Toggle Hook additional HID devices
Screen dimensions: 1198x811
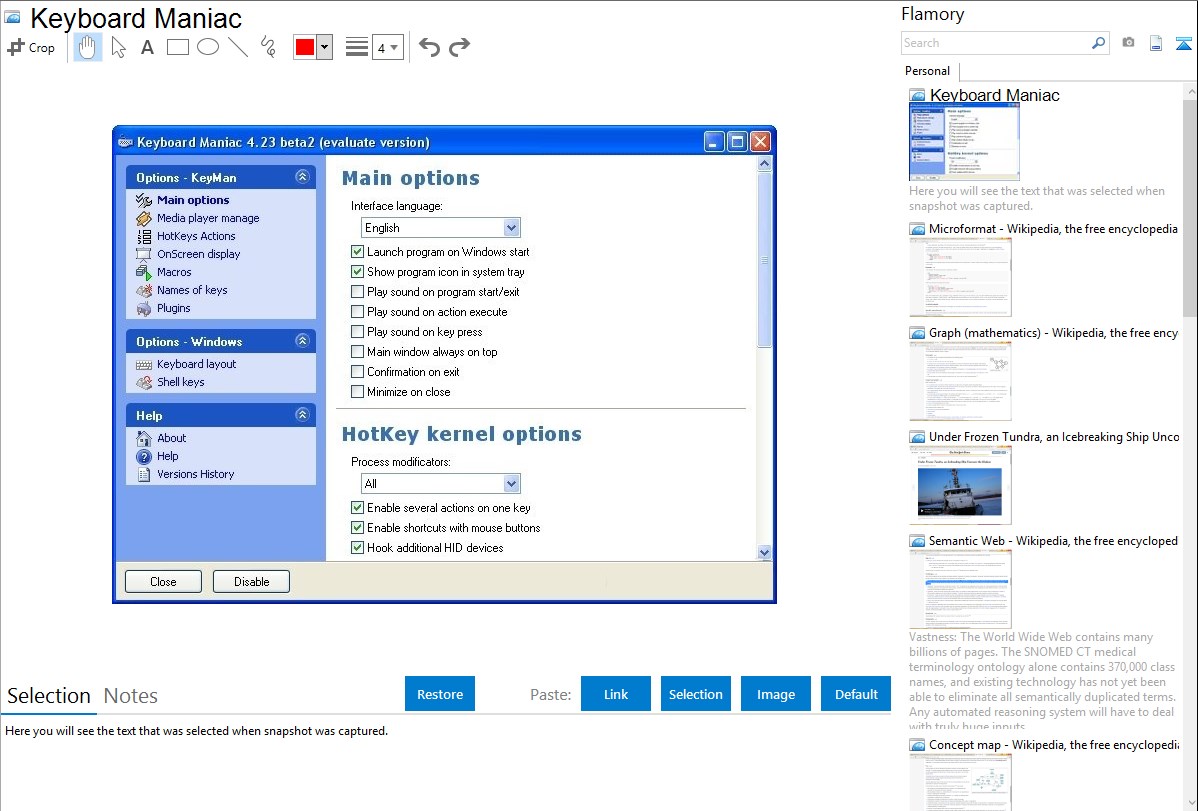point(357,547)
